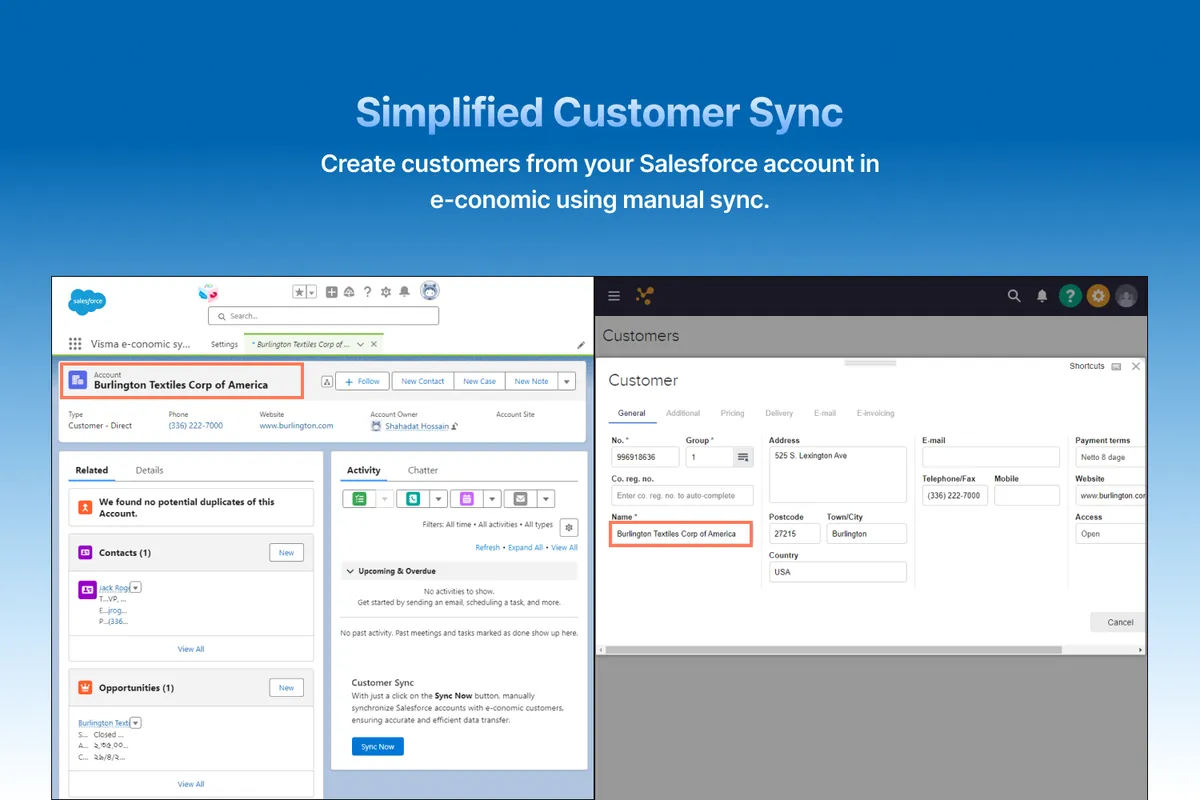The width and height of the screenshot is (1200, 800).
Task: Click New in the Contacts card
Action: tap(286, 553)
